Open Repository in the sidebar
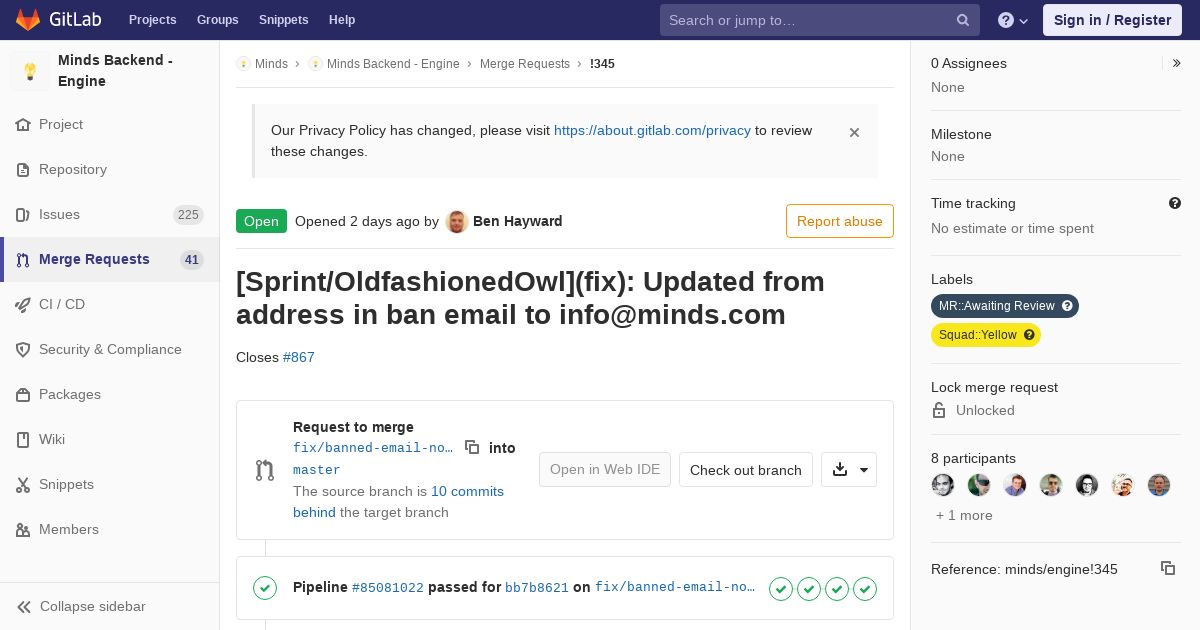This screenshot has height=630, width=1200. point(110,169)
